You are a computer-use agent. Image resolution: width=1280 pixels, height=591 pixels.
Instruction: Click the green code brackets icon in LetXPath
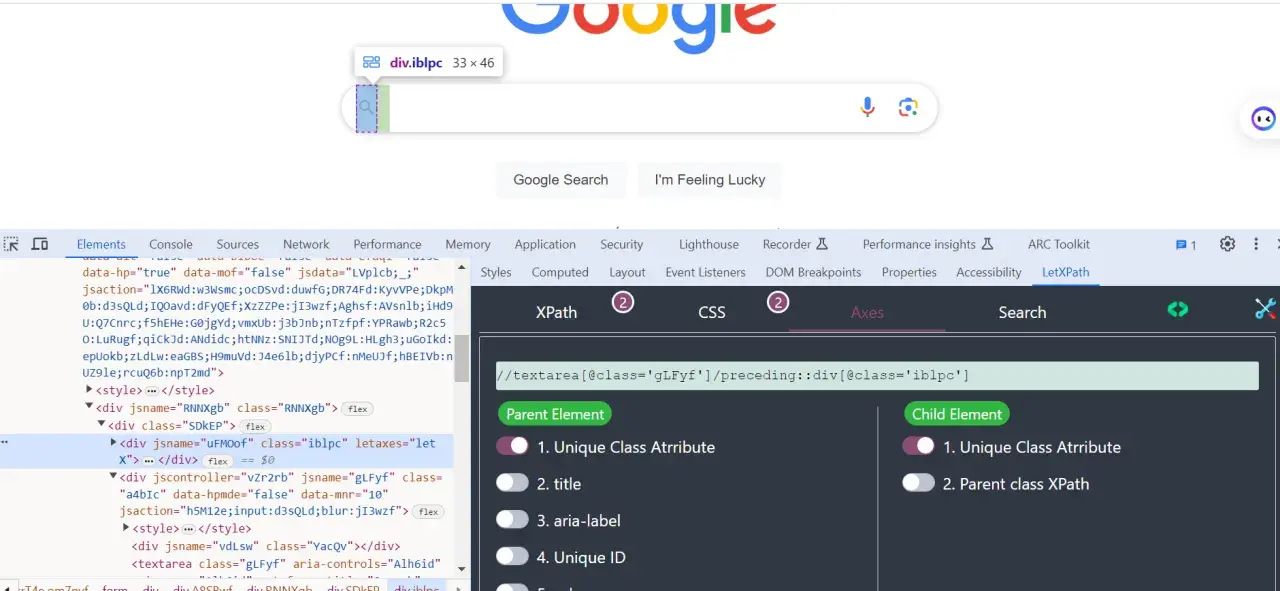click(x=1178, y=310)
